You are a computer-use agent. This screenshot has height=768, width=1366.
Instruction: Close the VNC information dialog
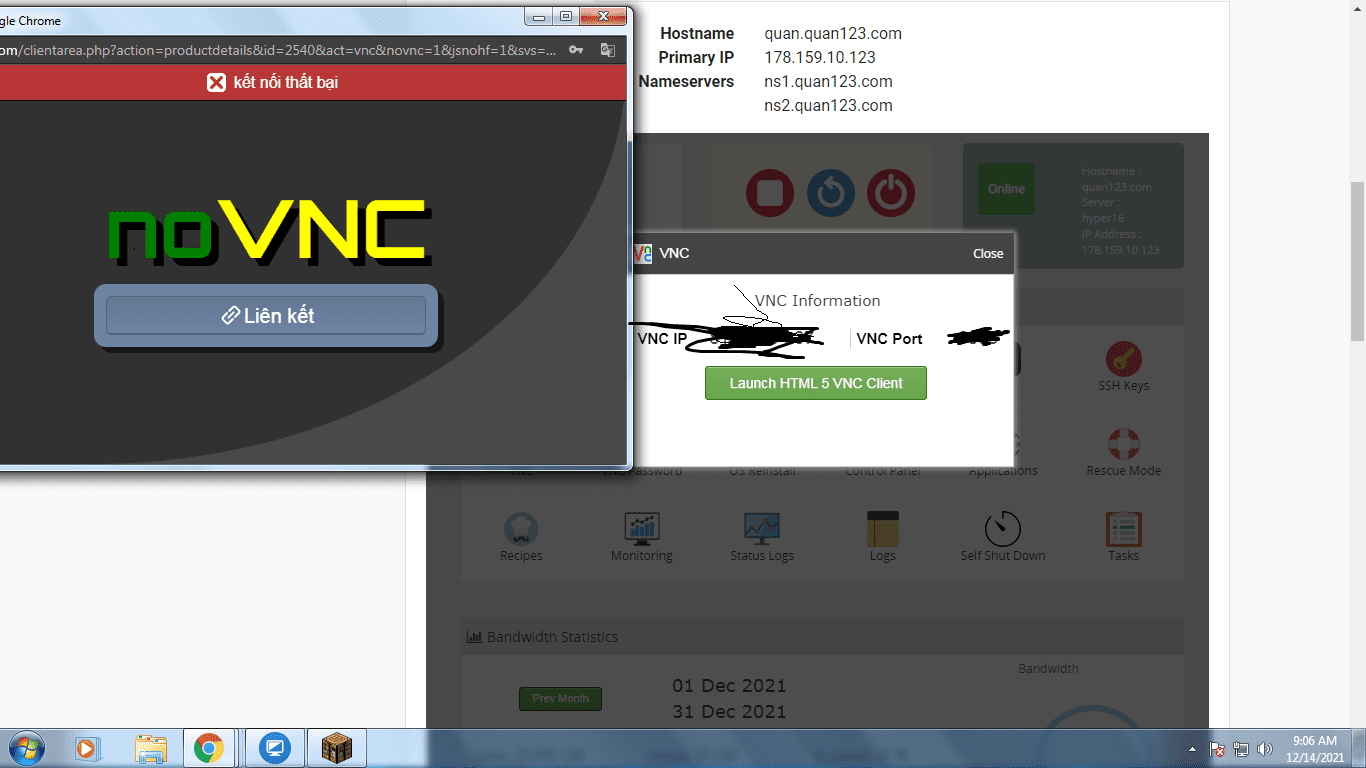pyautogui.click(x=988, y=253)
